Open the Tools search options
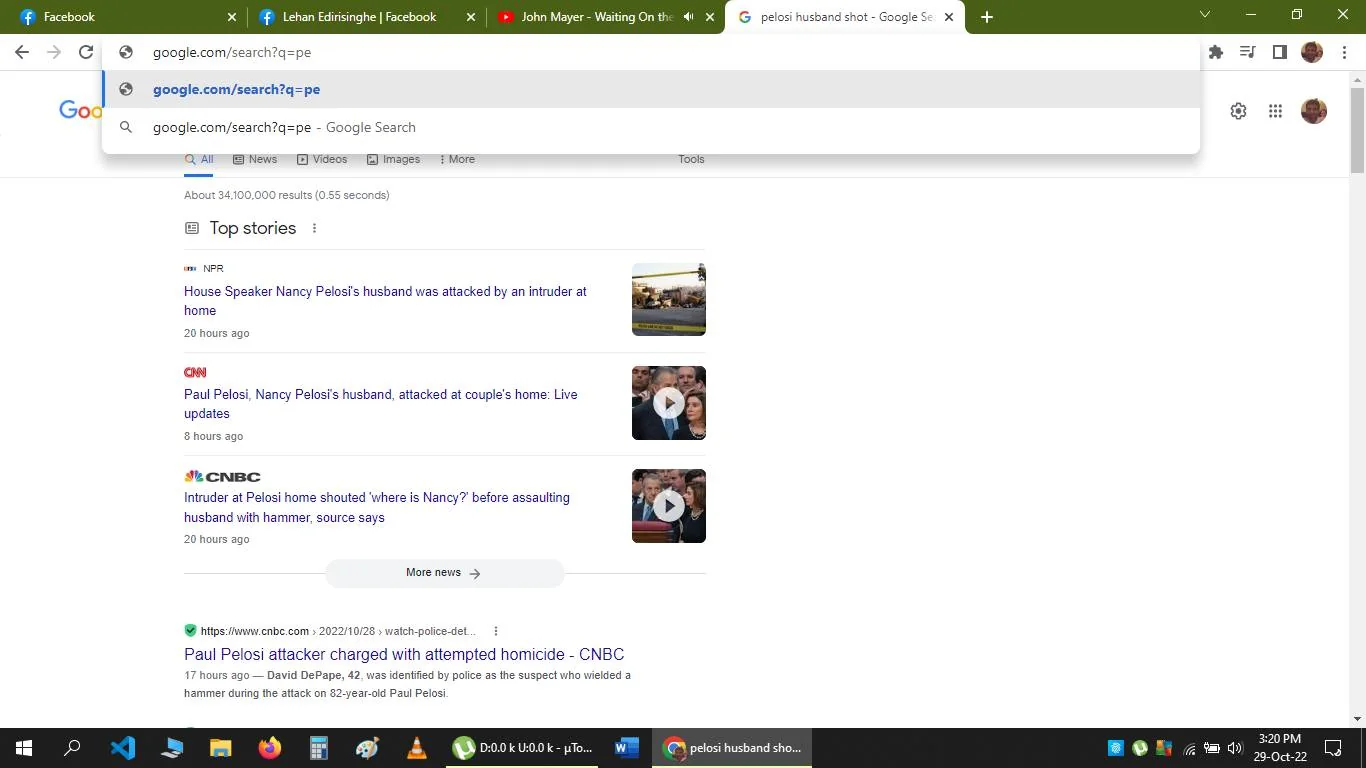Screen dimensions: 1366x768 (x=691, y=159)
